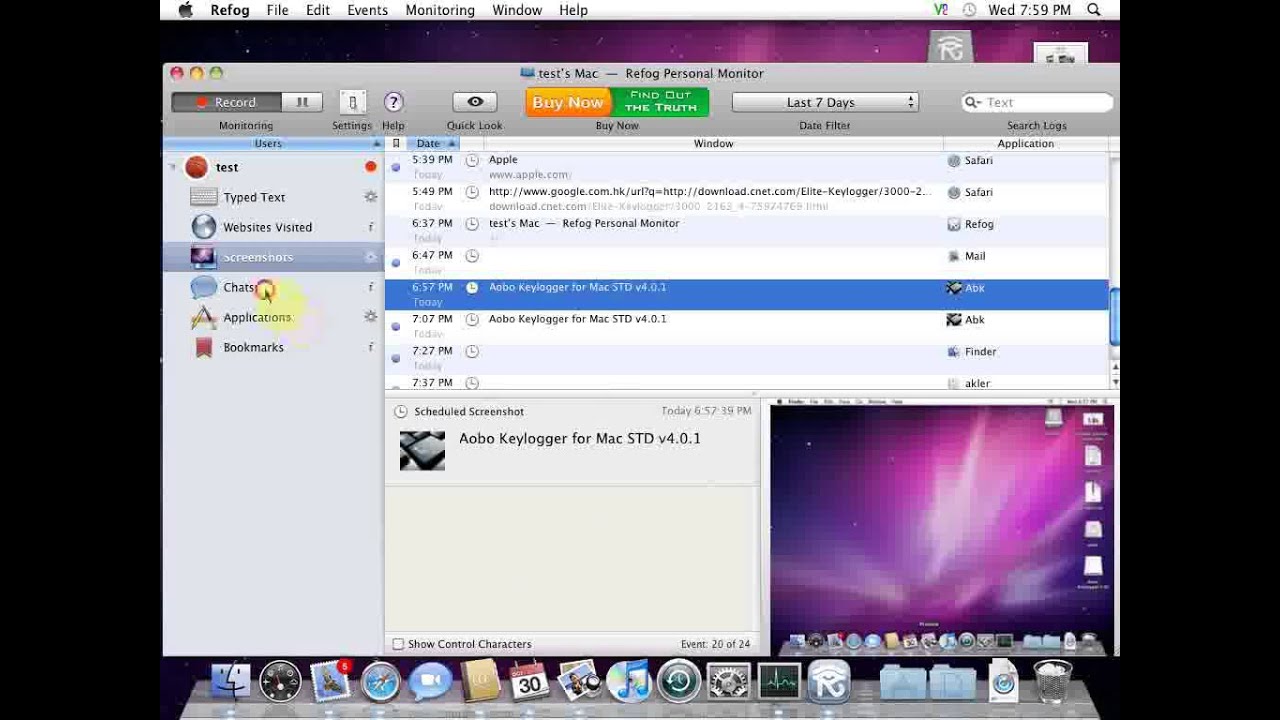
Task: Select the Websites Visited globe icon
Action: 204,227
